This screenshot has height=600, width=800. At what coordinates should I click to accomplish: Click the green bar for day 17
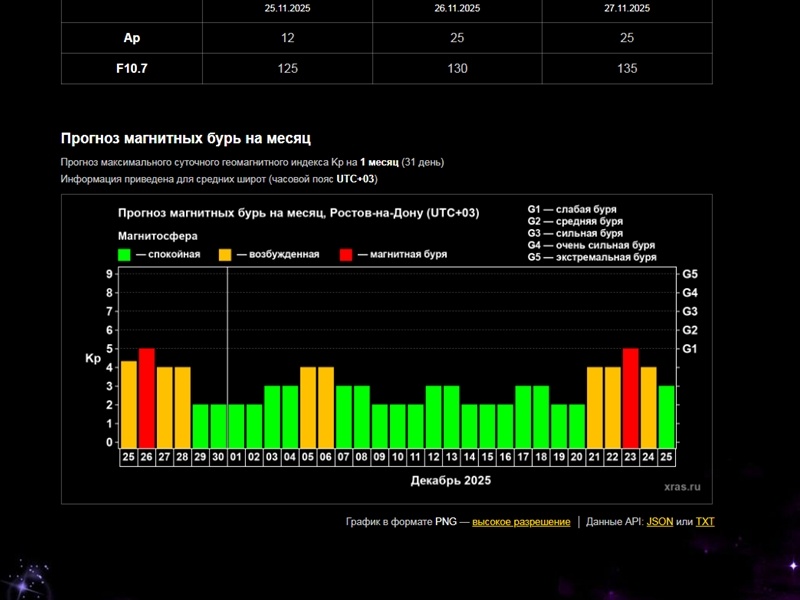click(523, 417)
